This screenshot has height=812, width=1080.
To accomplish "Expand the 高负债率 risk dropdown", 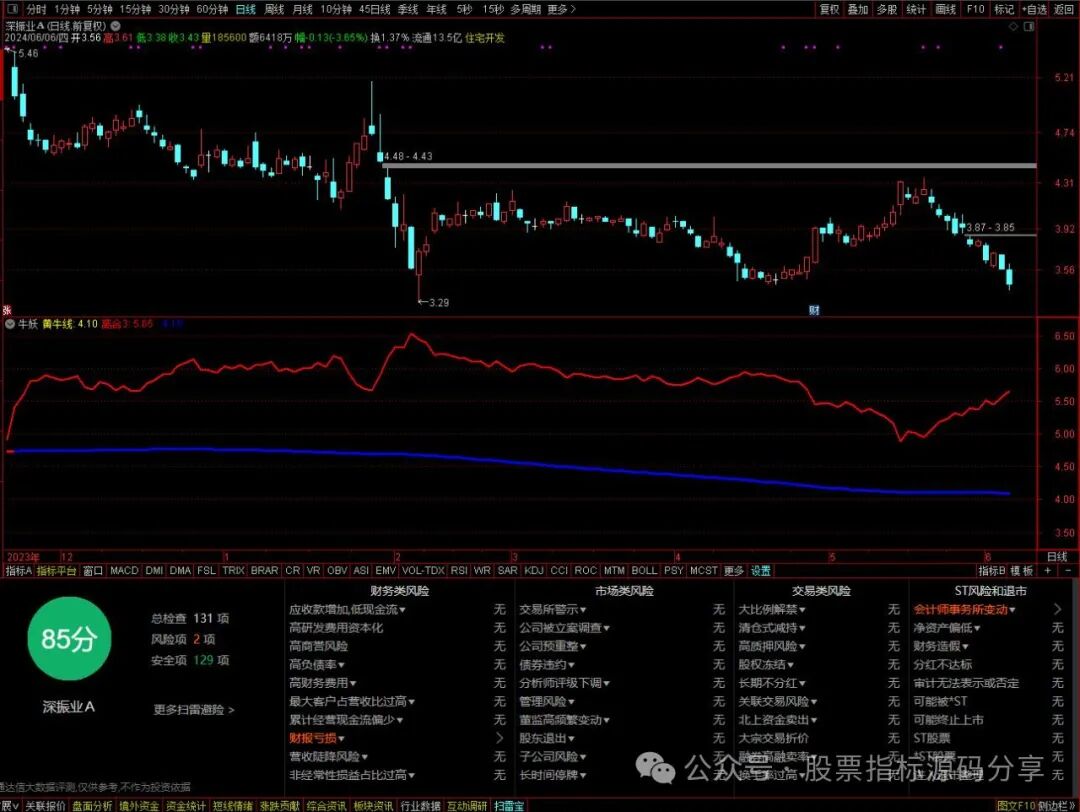I will point(317,665).
